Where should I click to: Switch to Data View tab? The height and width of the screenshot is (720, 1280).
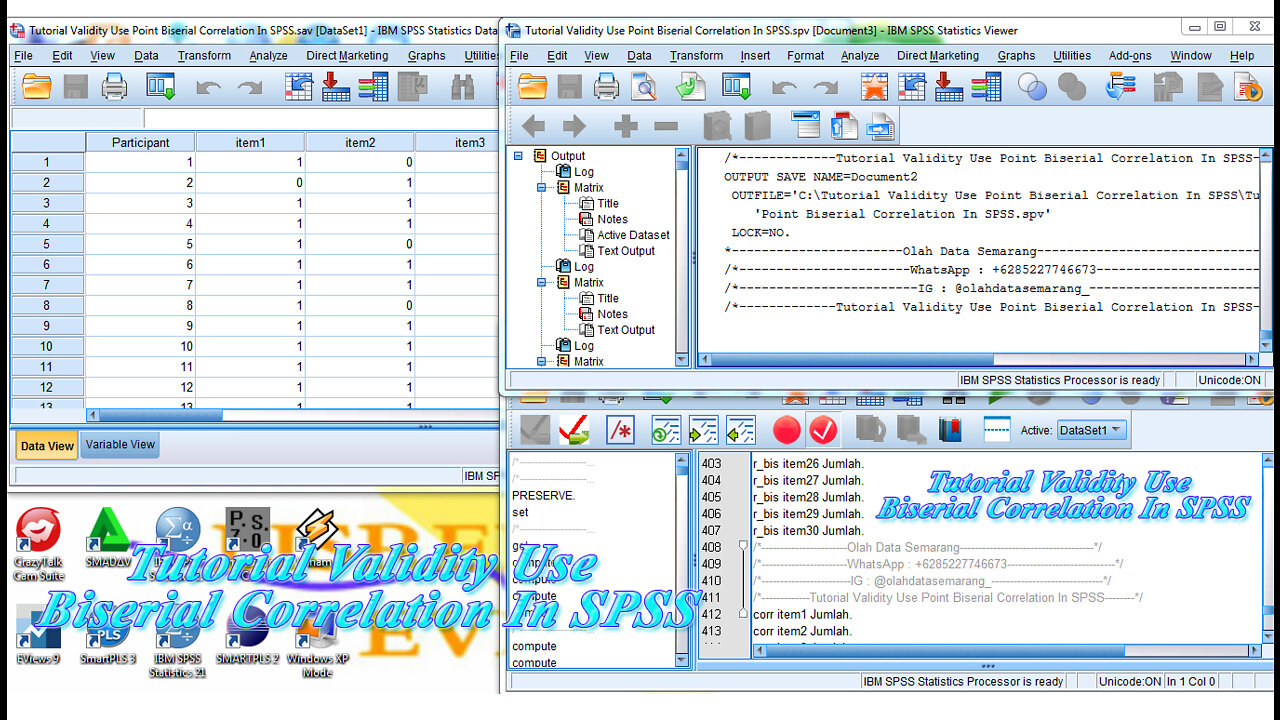tap(47, 446)
